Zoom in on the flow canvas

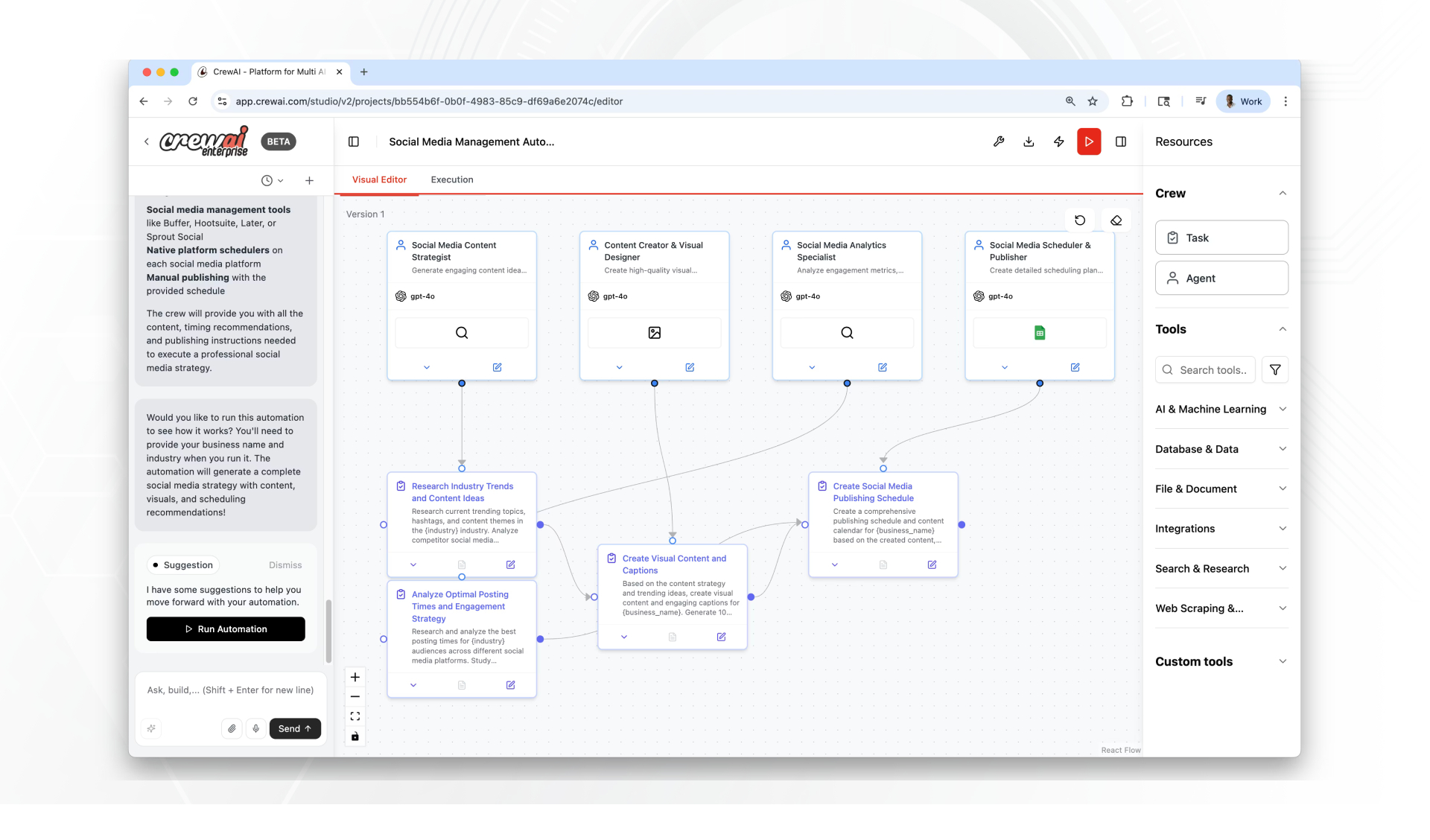[355, 677]
